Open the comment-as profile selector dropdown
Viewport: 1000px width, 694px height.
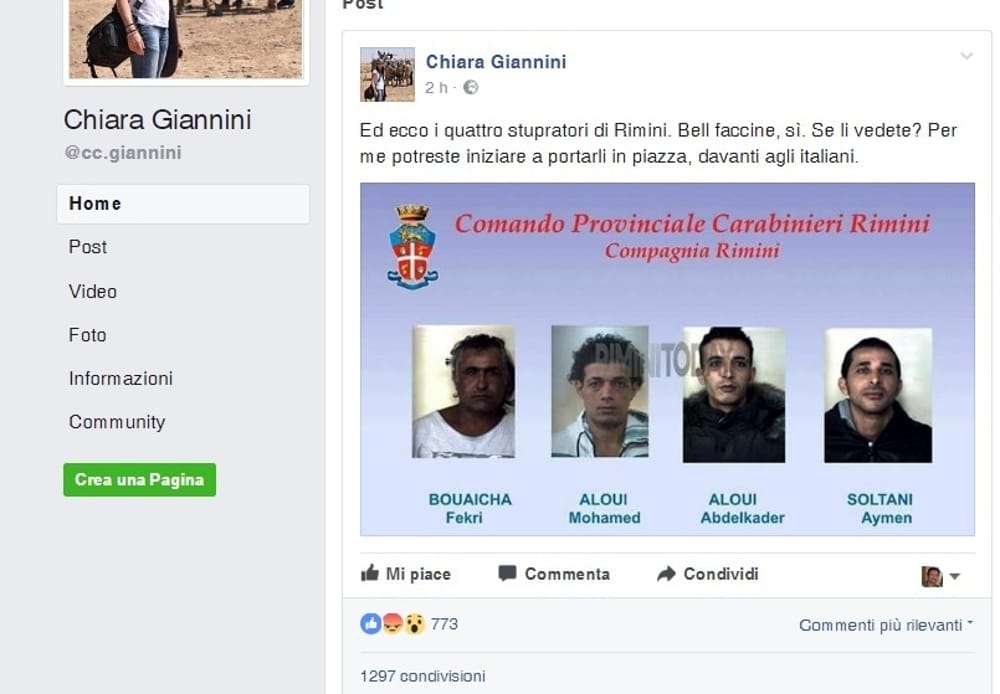click(x=941, y=576)
